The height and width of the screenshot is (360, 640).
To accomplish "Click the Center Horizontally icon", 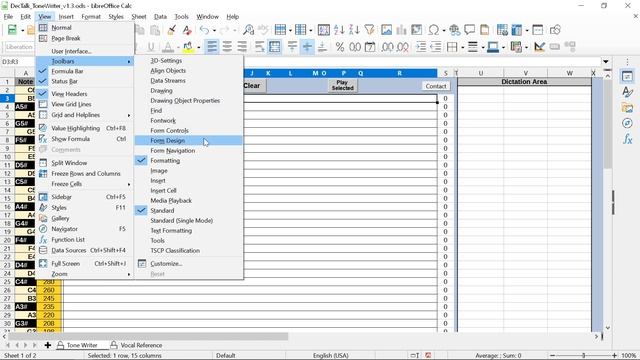I will click(227, 47).
